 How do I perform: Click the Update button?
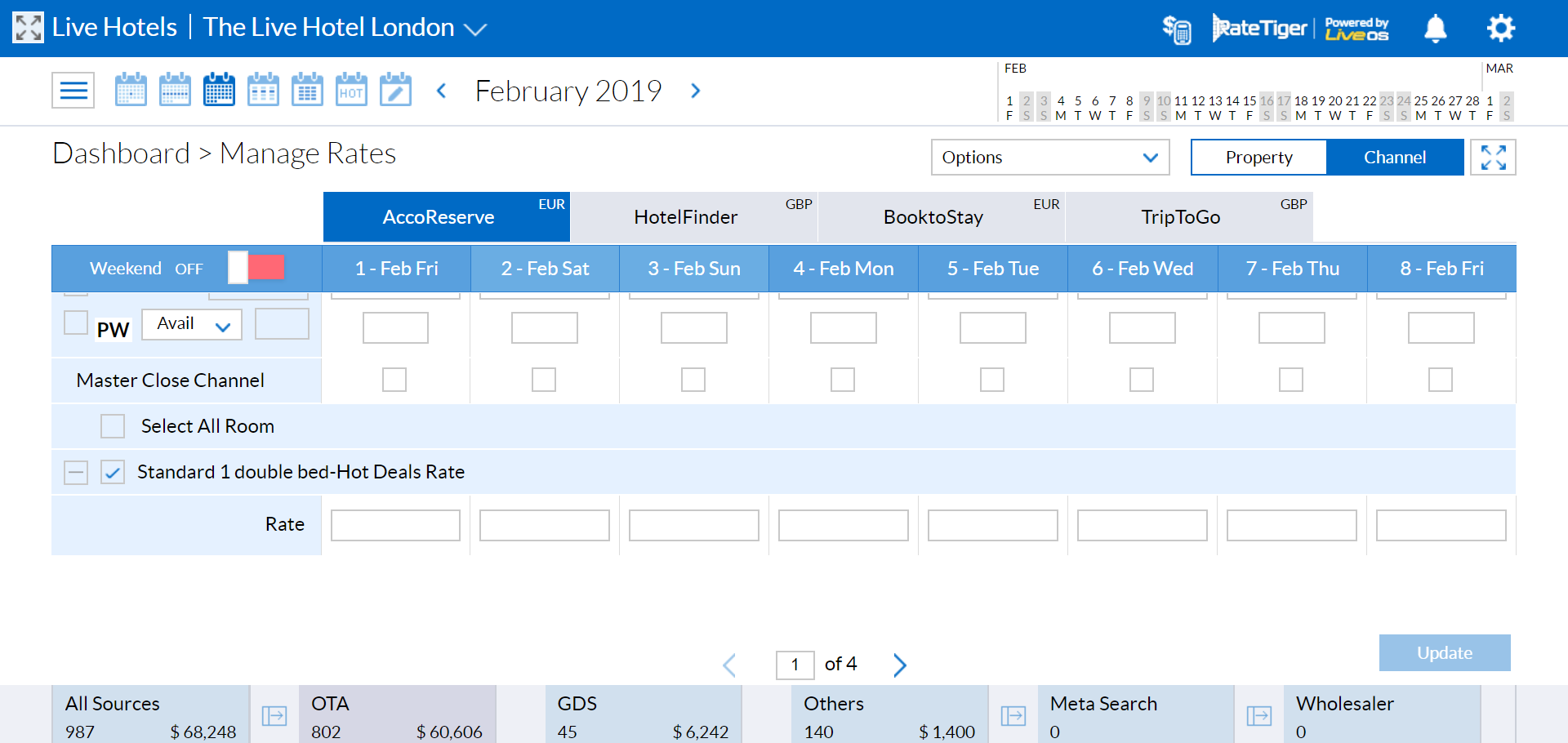click(1445, 652)
